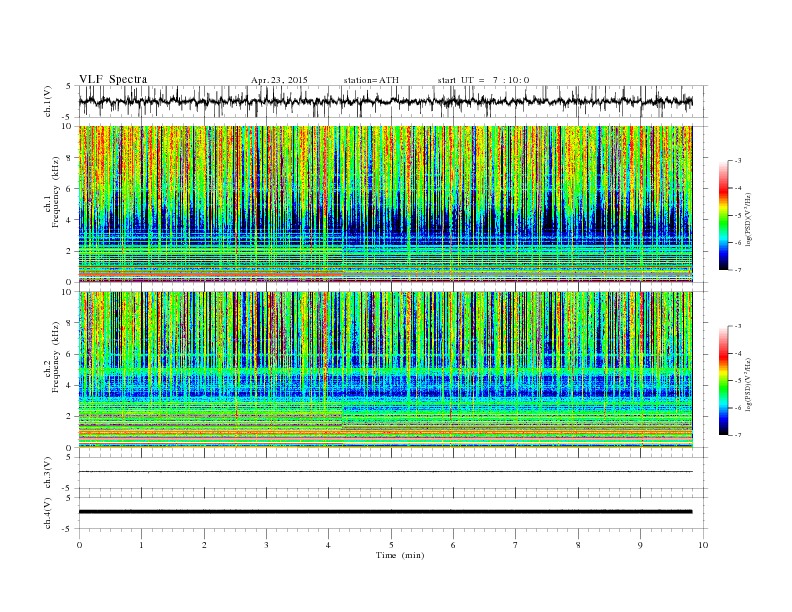Viewport: 792px width, 612px height.
Task: Click the ch.2 spectrogram color scale bar
Action: [723, 381]
